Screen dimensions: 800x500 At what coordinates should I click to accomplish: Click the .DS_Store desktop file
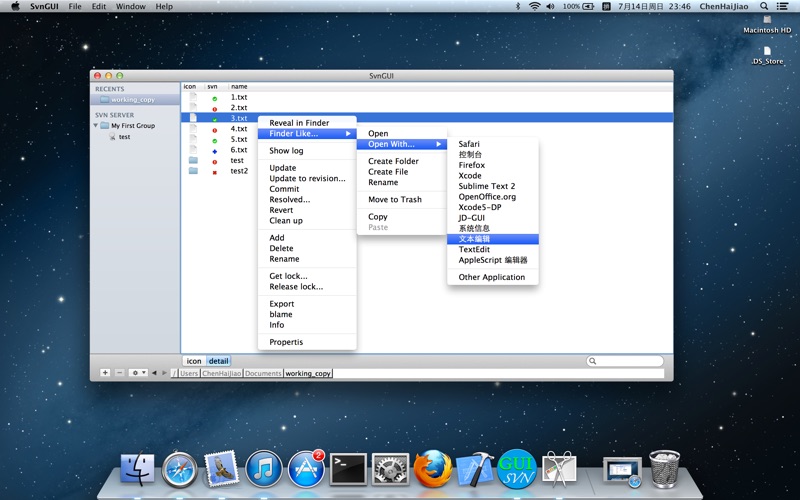(x=767, y=56)
